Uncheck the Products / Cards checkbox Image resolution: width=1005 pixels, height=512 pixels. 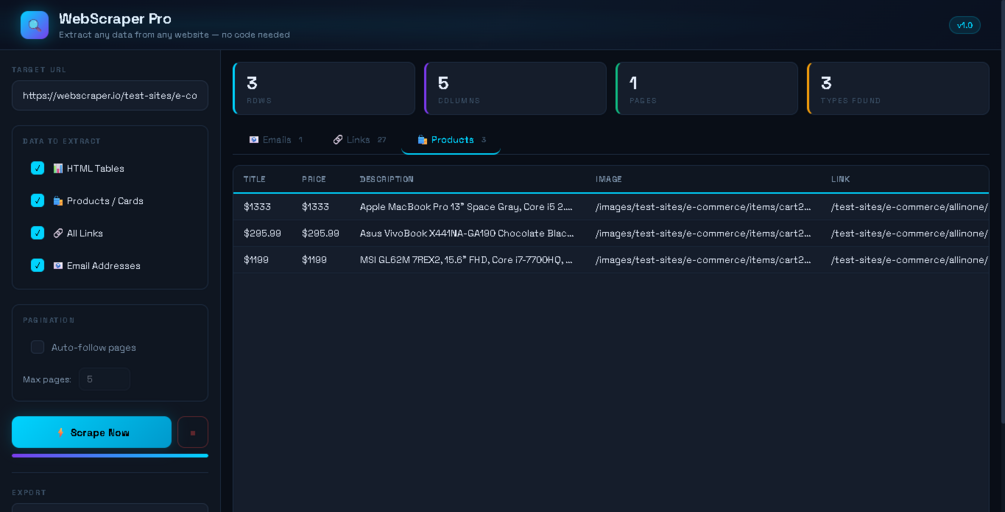pos(37,201)
